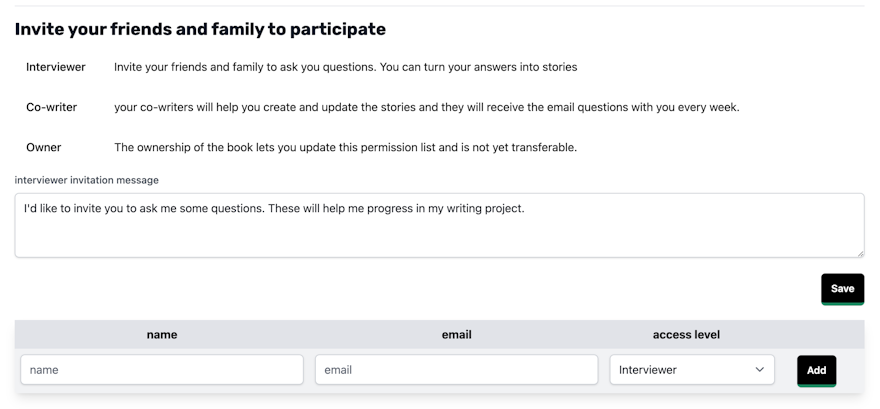Click the Co-writer role description text
This screenshot has height=409, width=880.
427,107
